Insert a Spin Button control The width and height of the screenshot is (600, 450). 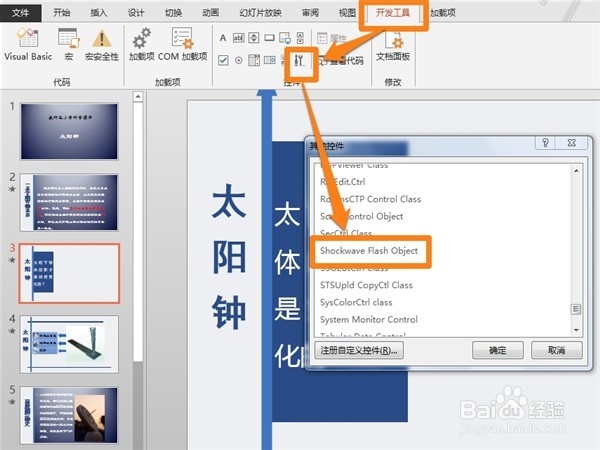(x=254, y=38)
